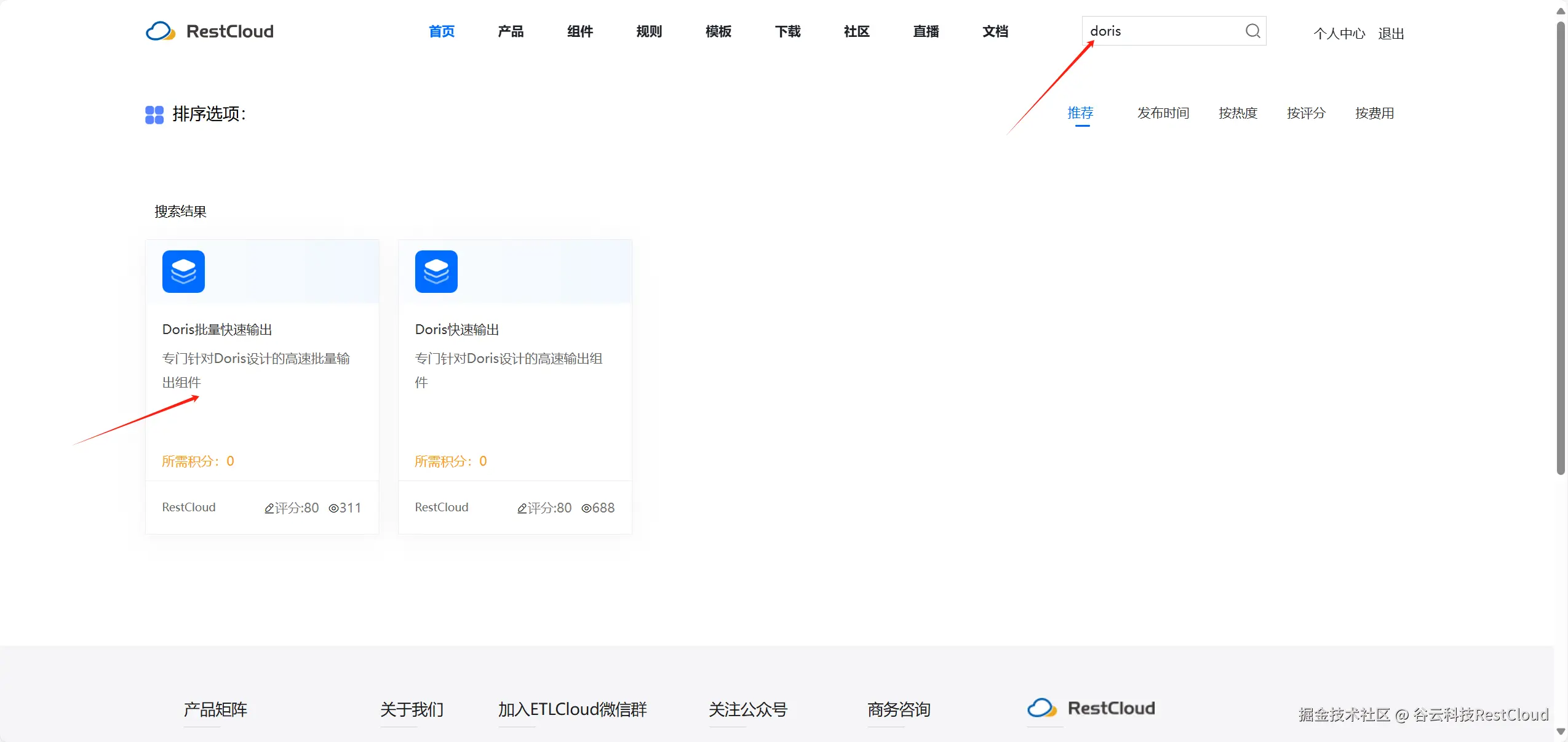Screen dimensions: 1568x742
Task: Click the page vertical scrollbar thumb
Action: coord(1561,249)
